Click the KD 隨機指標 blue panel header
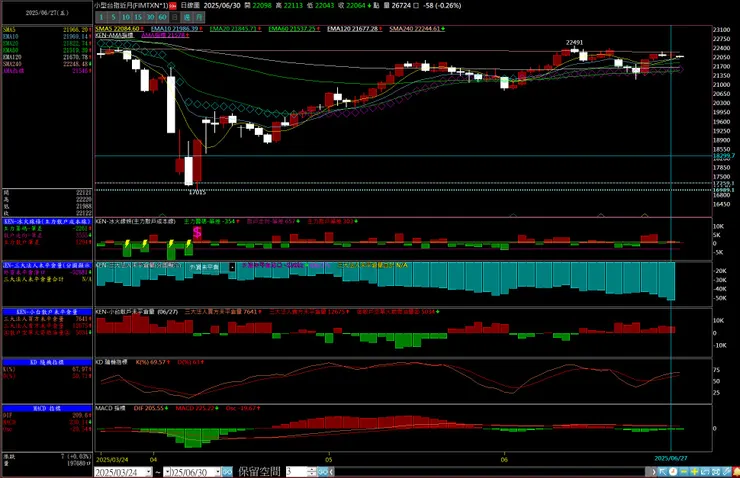 click(47, 362)
